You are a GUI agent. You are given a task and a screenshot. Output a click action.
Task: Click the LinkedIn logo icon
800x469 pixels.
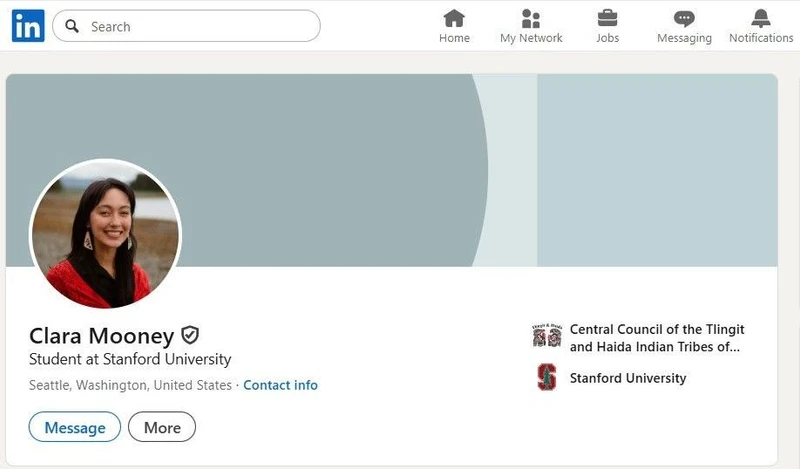click(27, 26)
